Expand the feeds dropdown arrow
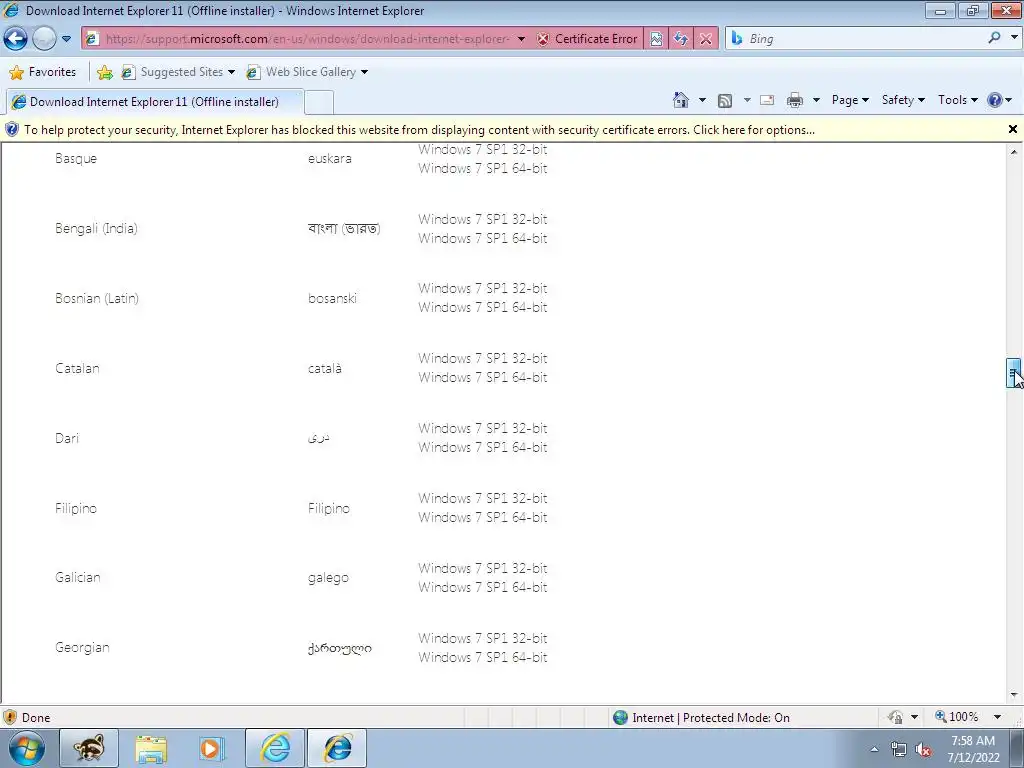The image size is (1024, 768). pyautogui.click(x=746, y=100)
